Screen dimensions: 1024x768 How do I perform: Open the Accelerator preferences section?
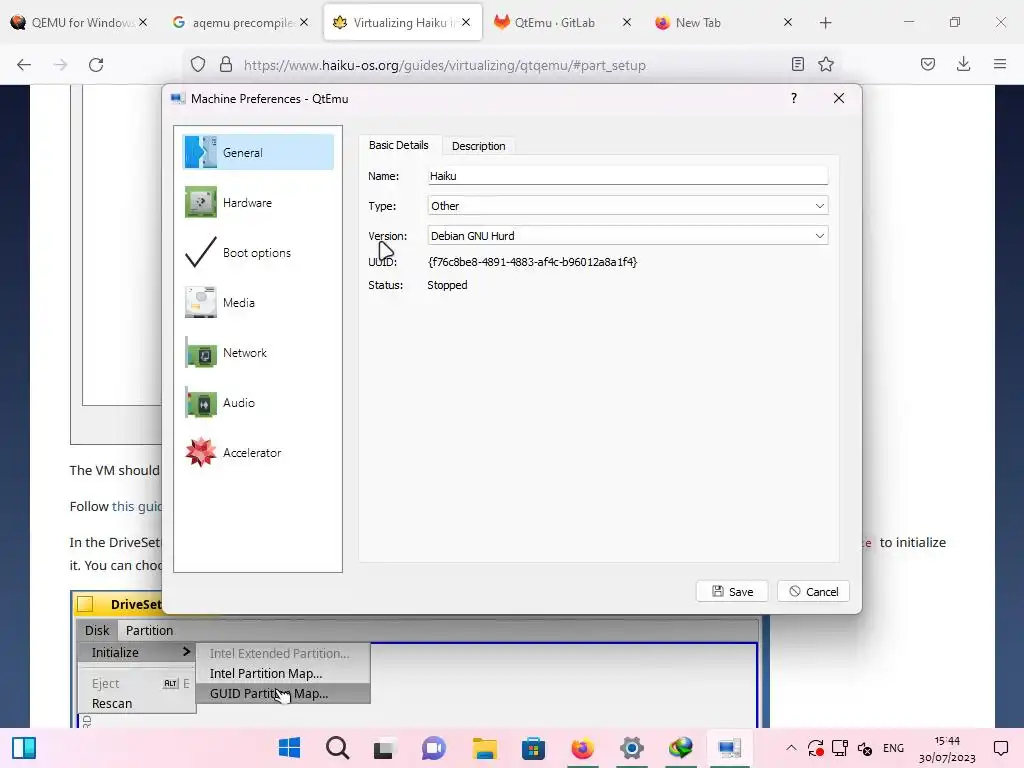pos(258,453)
